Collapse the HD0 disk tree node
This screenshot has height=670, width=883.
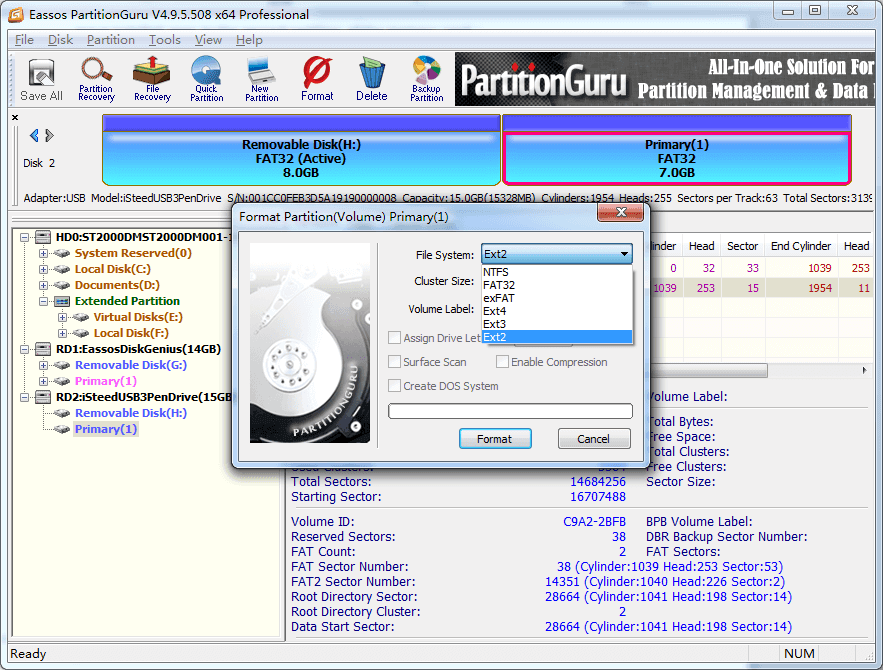click(24, 238)
